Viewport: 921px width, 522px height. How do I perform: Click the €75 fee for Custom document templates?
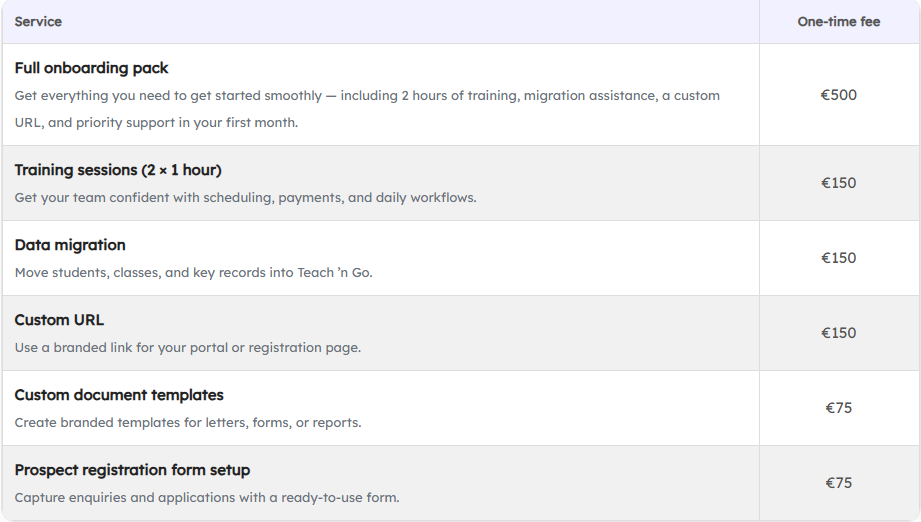[x=838, y=408]
